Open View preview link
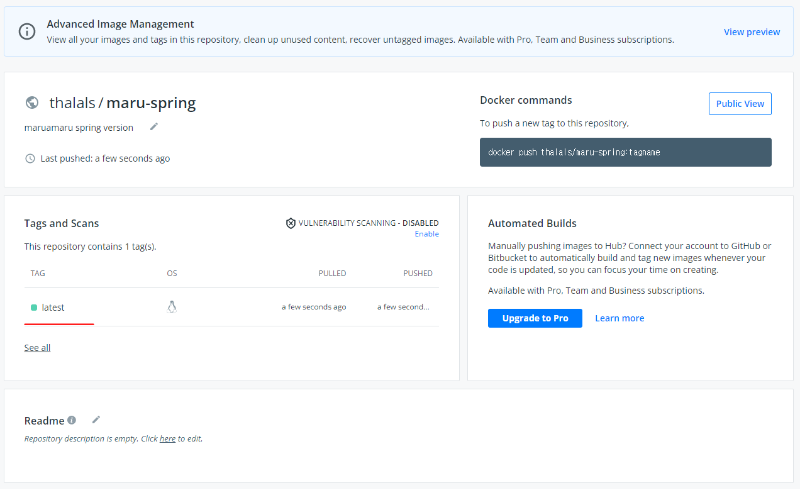Screen dimensions: 800x489 (x=752, y=32)
